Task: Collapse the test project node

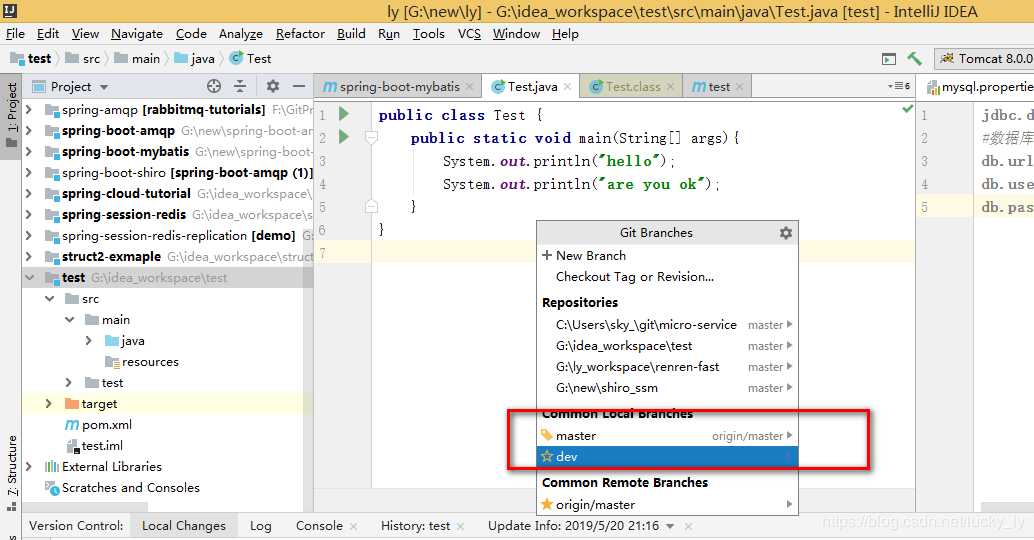Action: click(29, 278)
